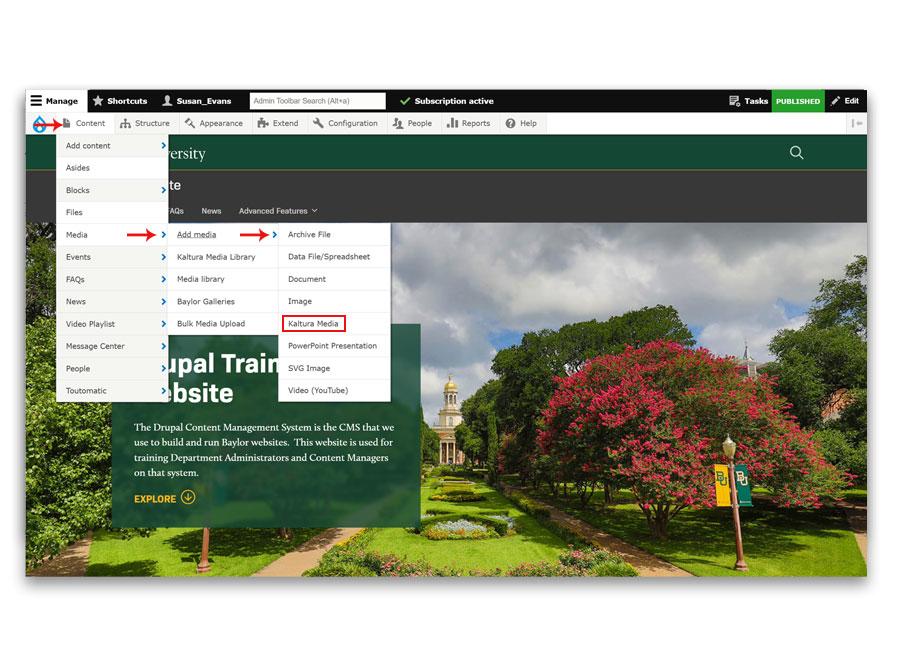The image size is (900, 650).
Task: Toggle the Manage hamburger menu
Action: (36, 100)
